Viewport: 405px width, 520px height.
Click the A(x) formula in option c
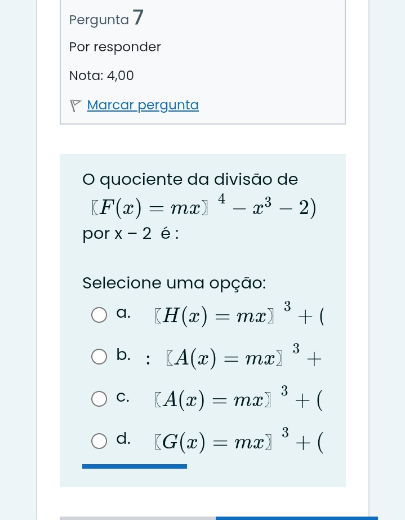tap(238, 399)
